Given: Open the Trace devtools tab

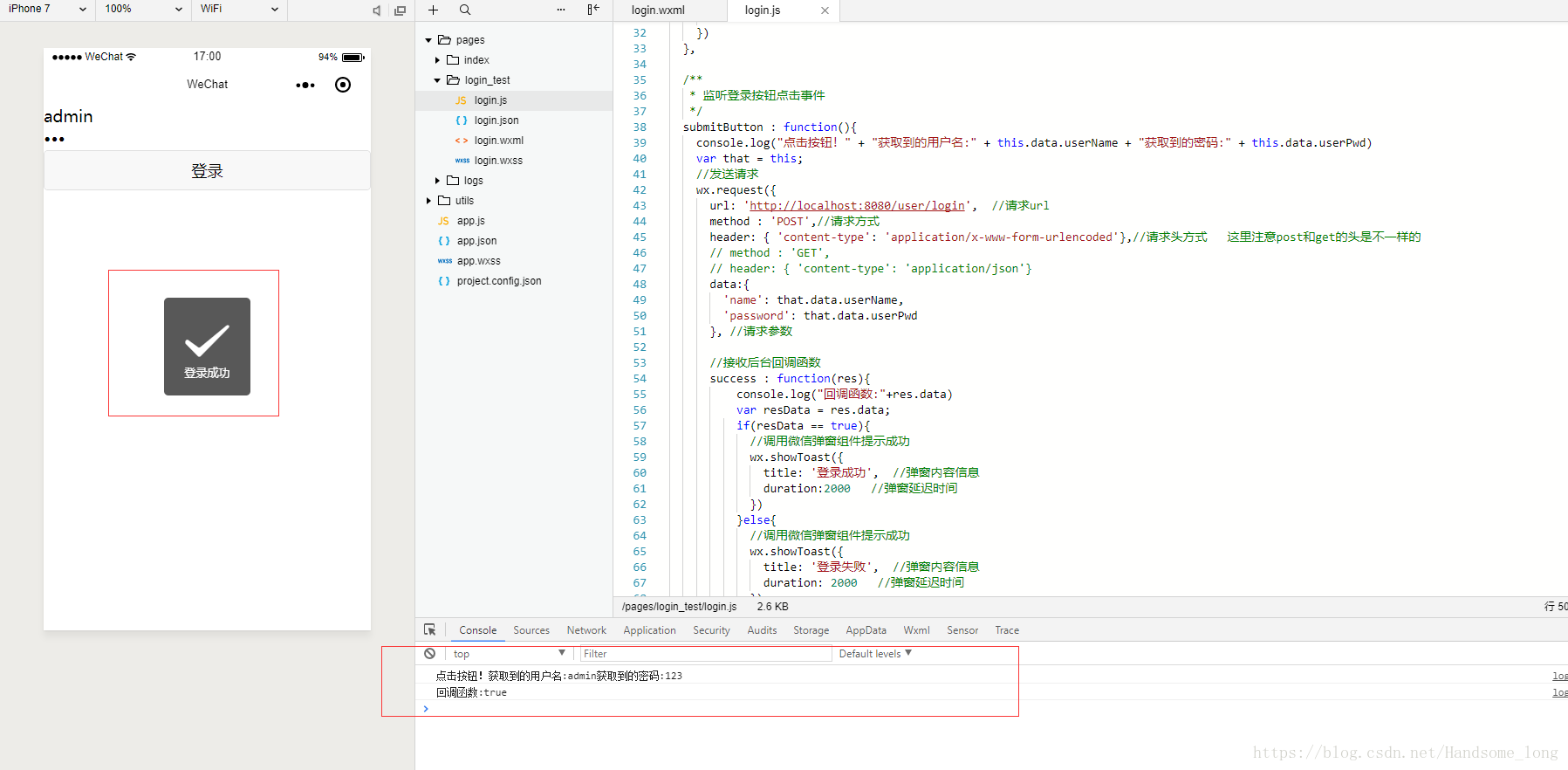Looking at the screenshot, I should pyautogui.click(x=1007, y=630).
